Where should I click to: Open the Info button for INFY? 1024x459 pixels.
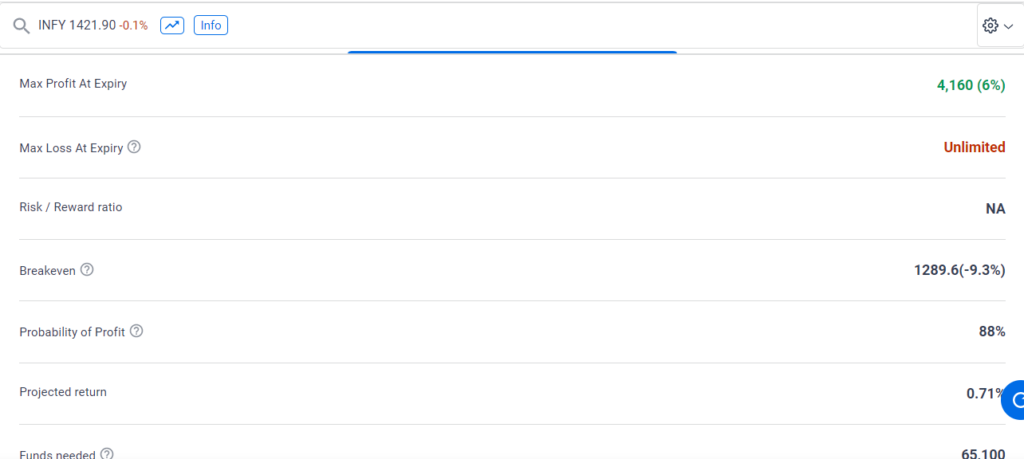tap(210, 25)
